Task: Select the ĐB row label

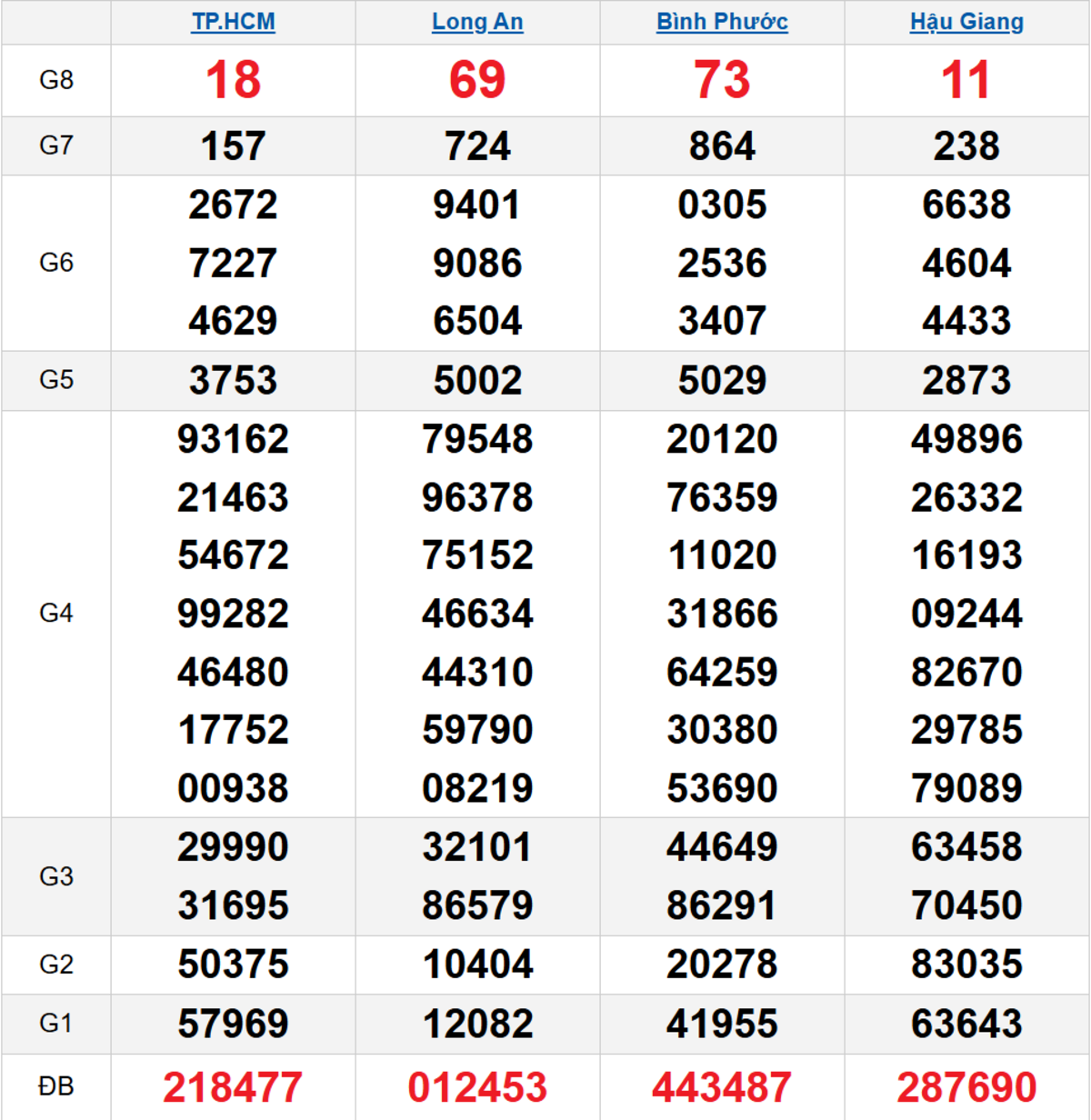Action: (x=56, y=1086)
